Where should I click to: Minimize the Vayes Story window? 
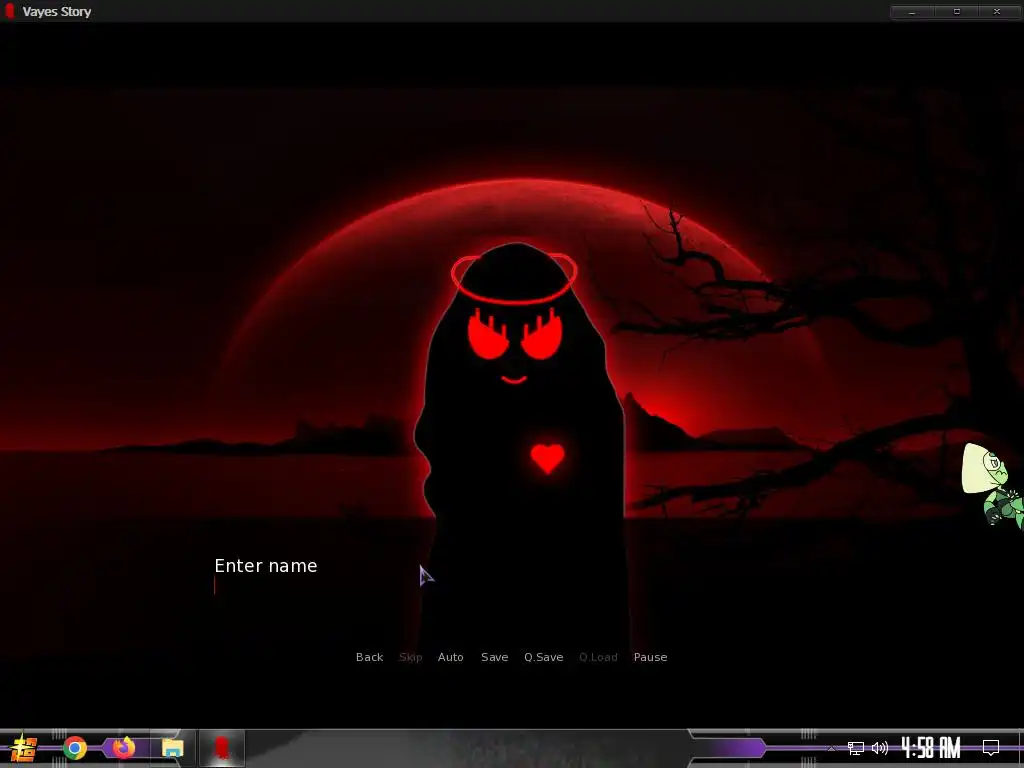[x=912, y=11]
